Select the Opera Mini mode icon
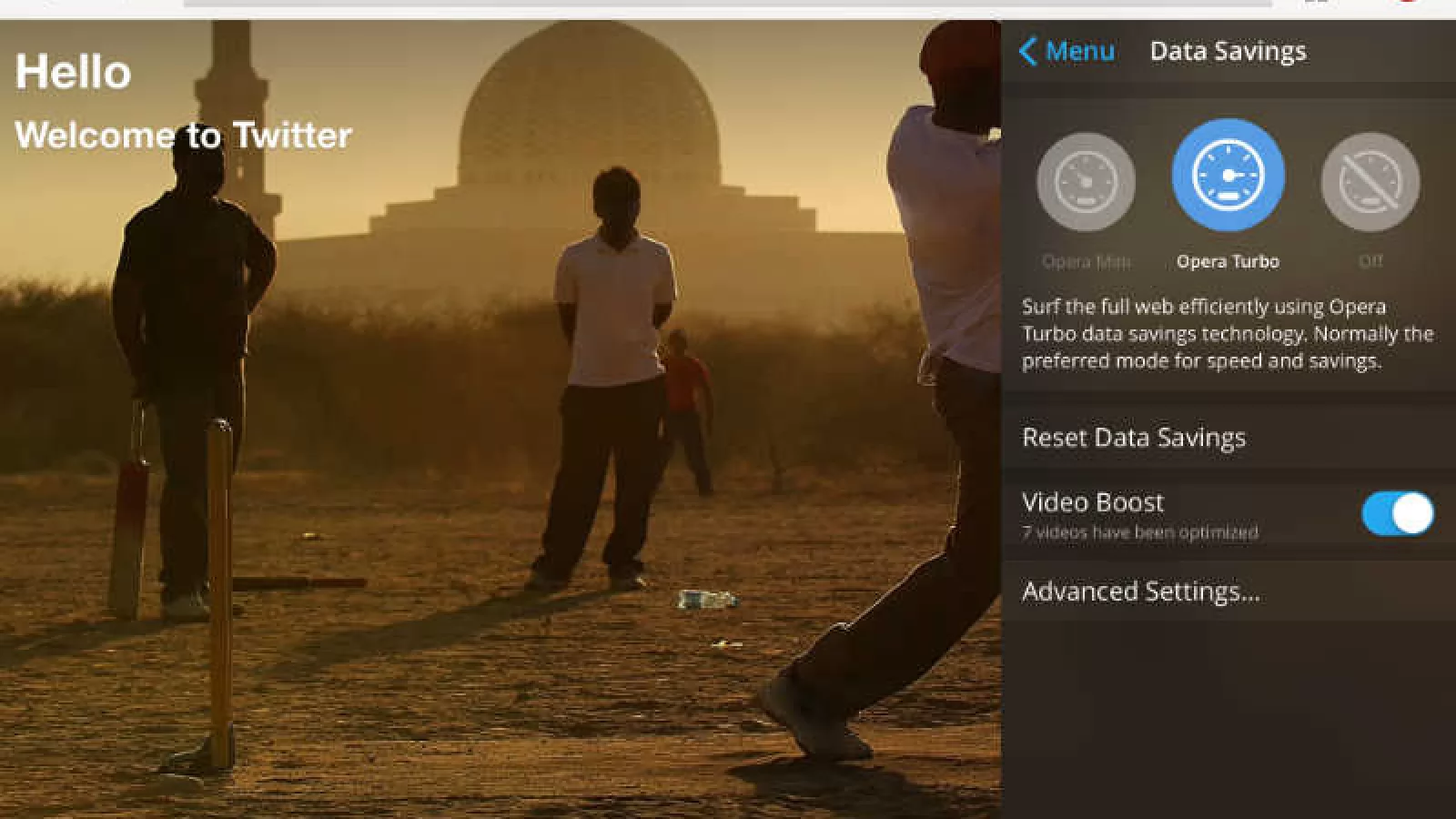The width and height of the screenshot is (1456, 819). point(1086,182)
